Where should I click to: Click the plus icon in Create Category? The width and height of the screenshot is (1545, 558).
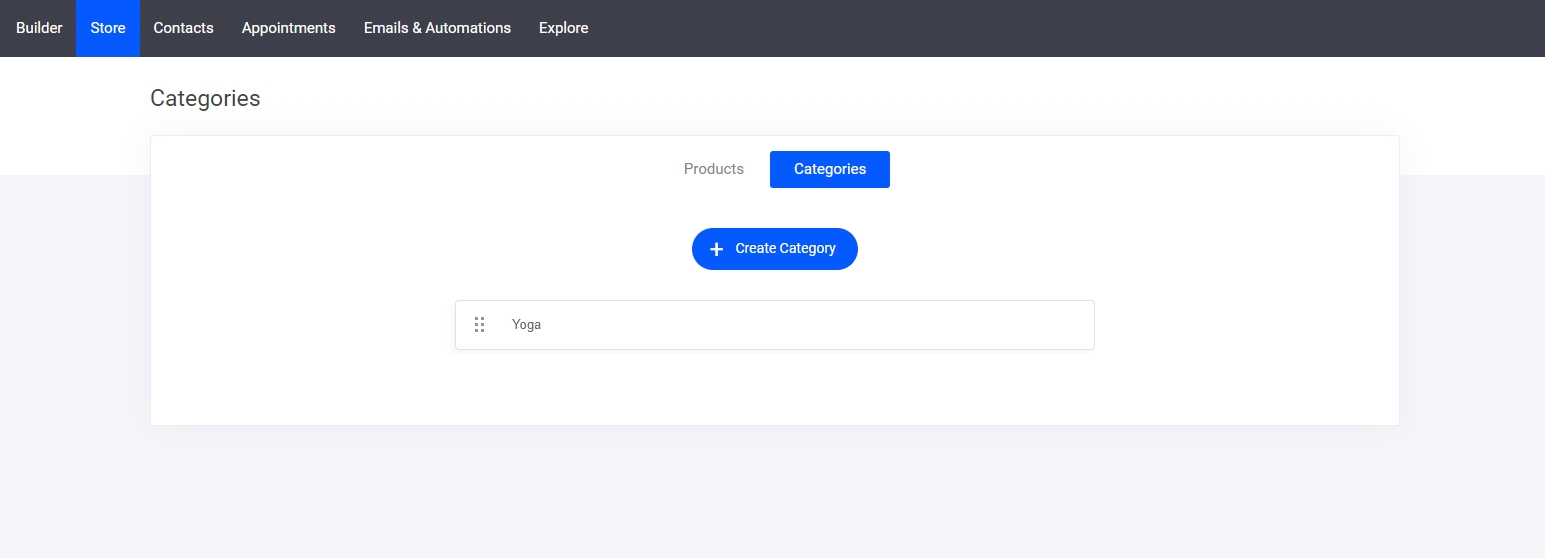[x=716, y=249]
